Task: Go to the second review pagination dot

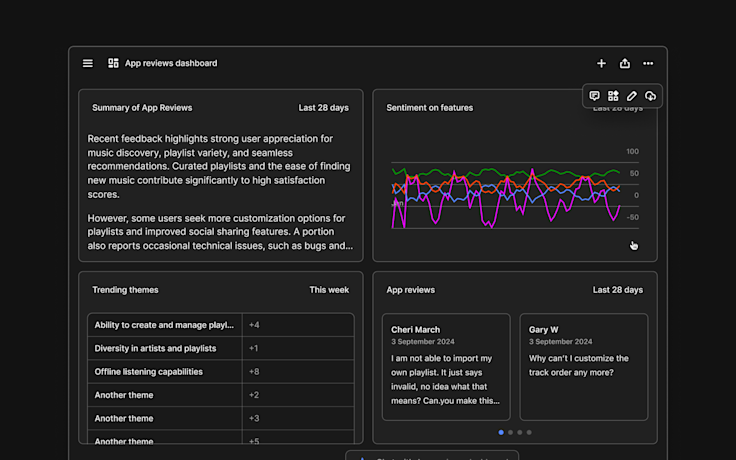Action: tap(510, 432)
